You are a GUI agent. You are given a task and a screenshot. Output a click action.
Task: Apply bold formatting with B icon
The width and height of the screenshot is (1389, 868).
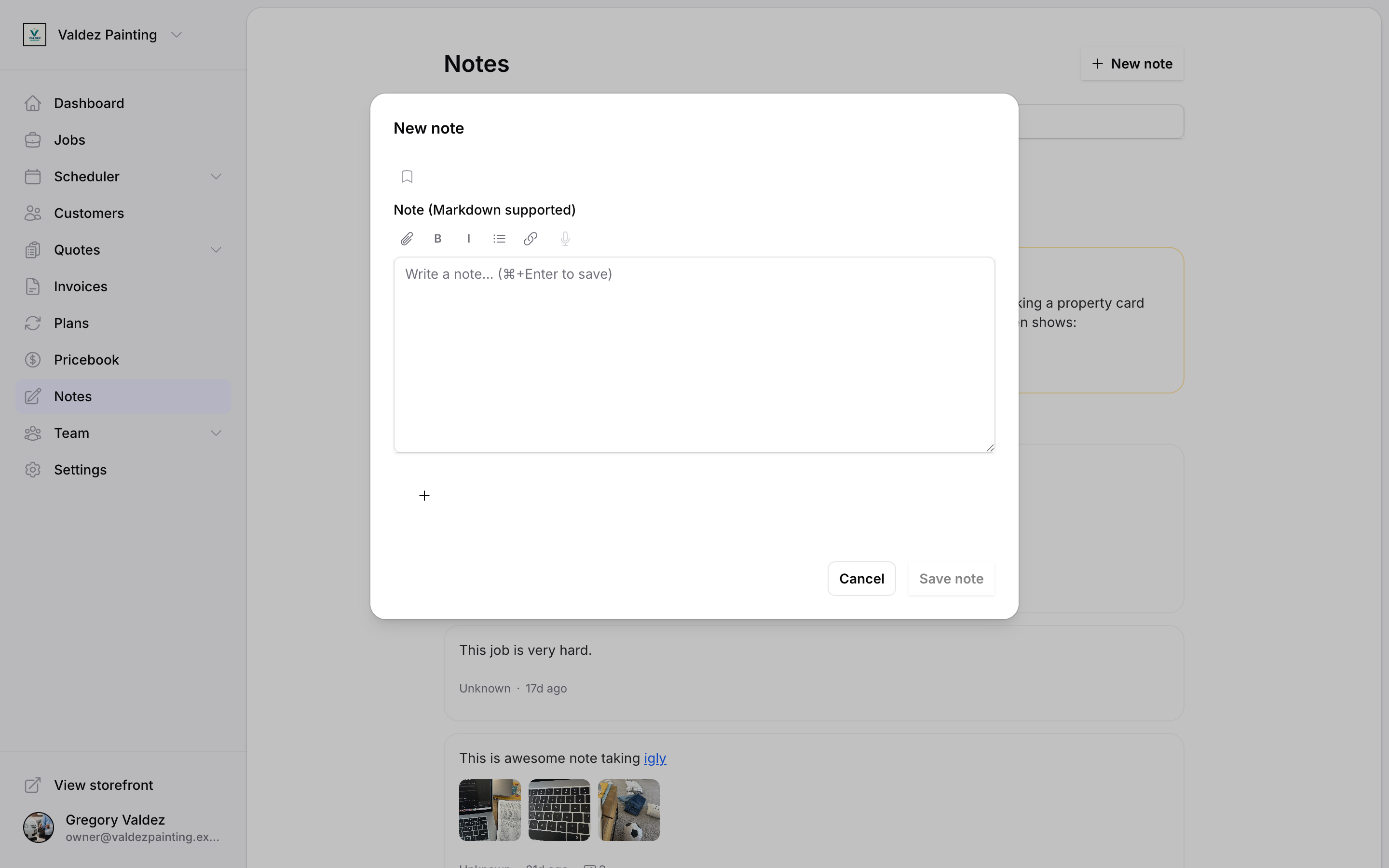(x=438, y=239)
